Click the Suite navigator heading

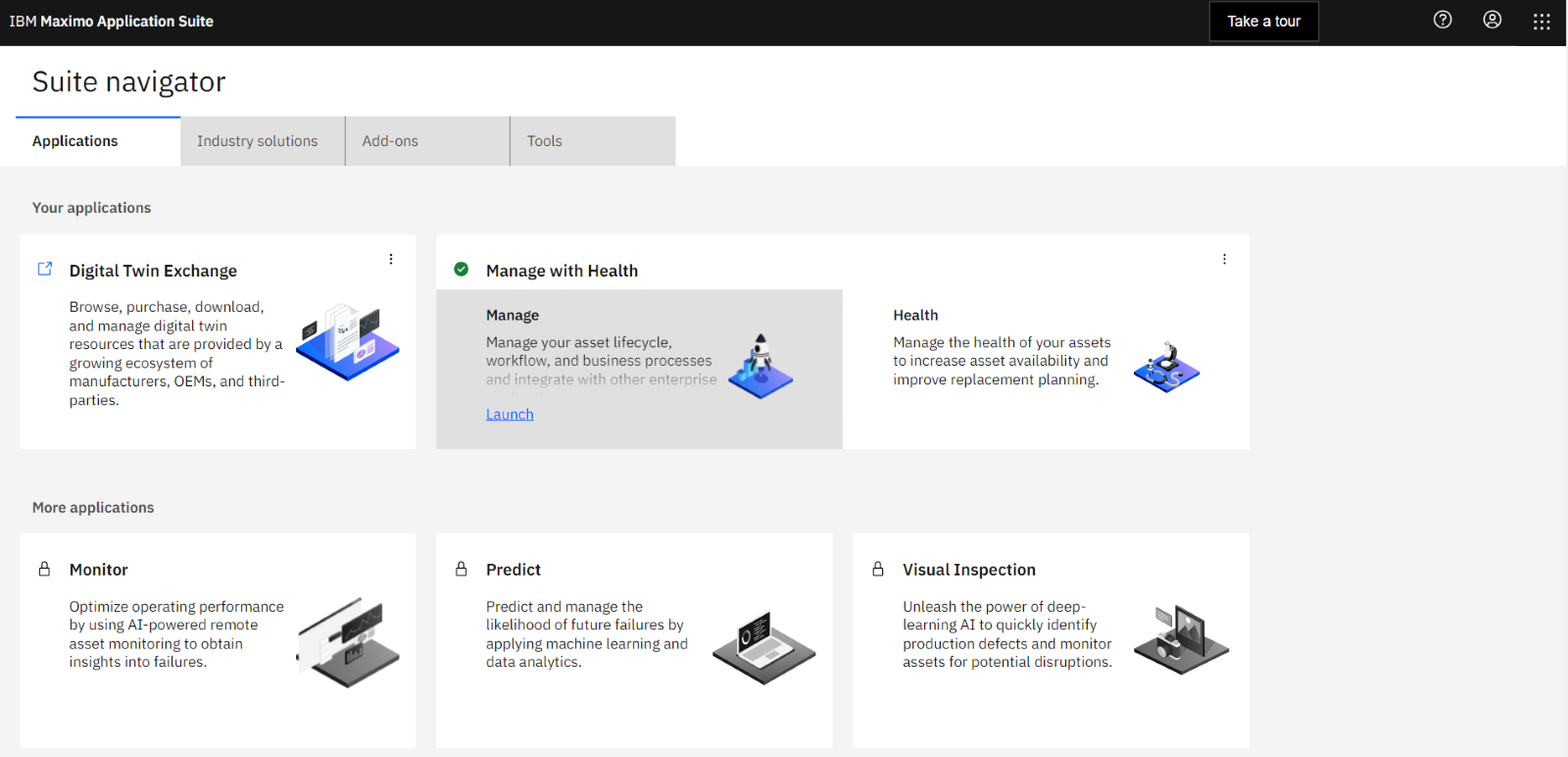pos(129,81)
